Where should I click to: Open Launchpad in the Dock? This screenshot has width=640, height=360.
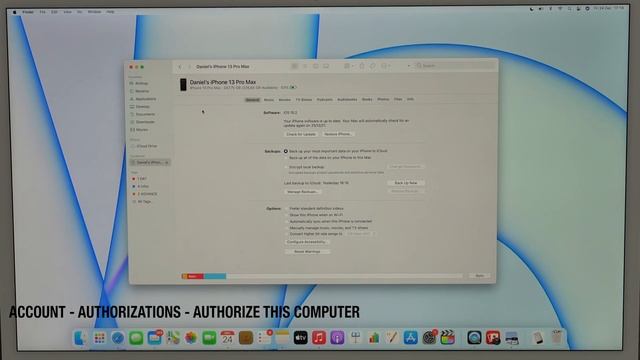pyautogui.click(x=99, y=338)
